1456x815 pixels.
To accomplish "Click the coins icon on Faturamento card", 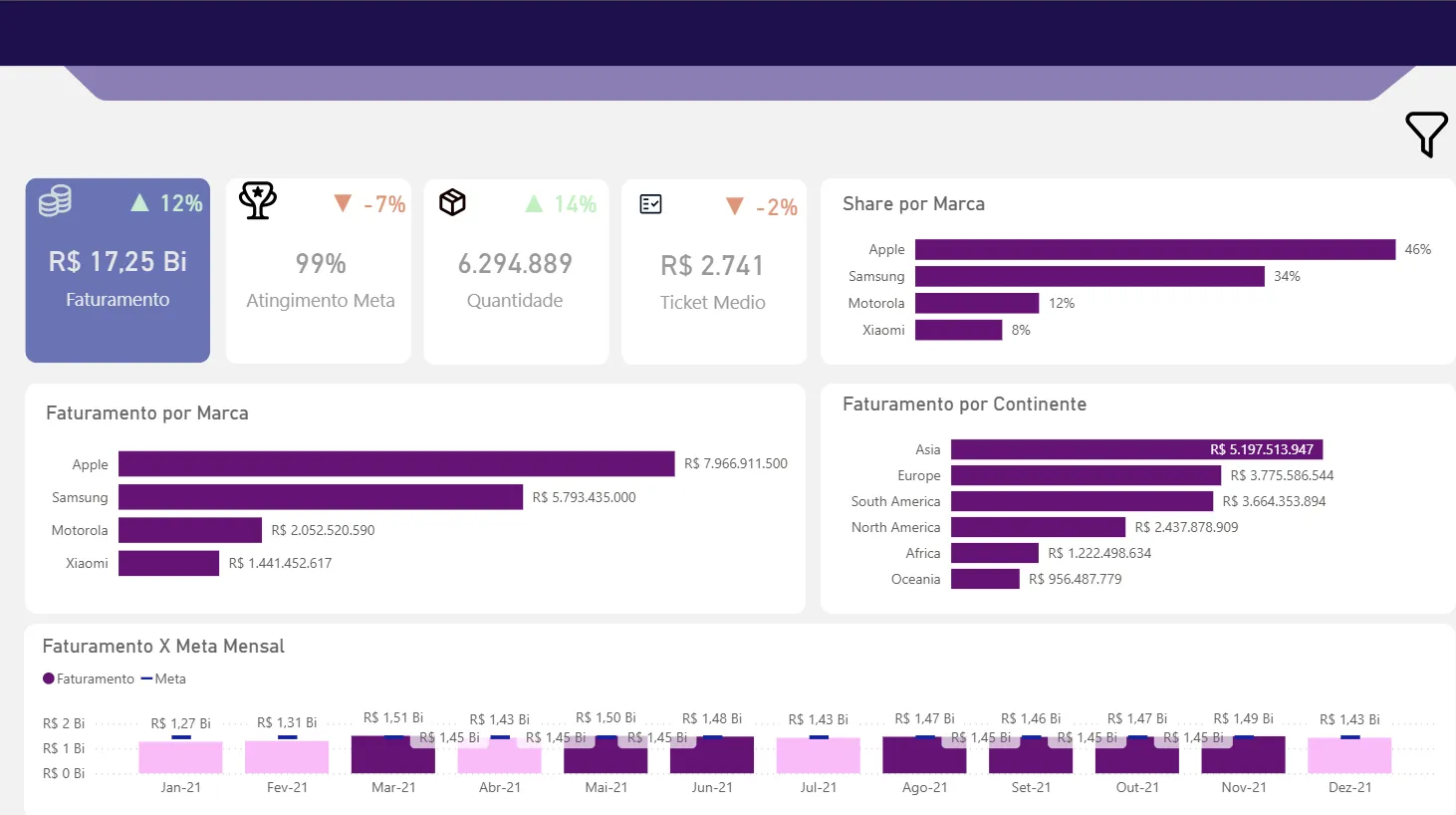I will [55, 200].
